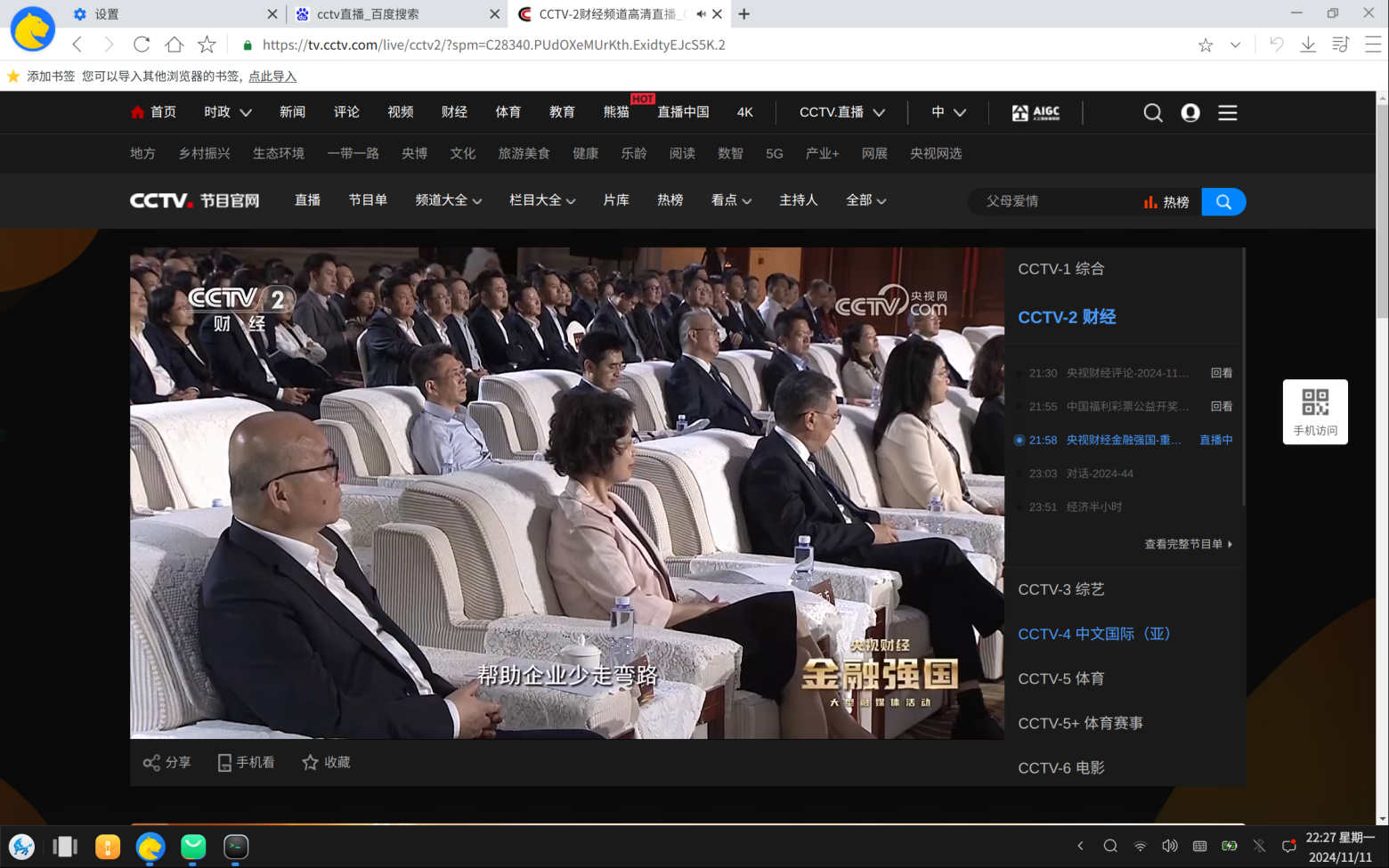
Task: Open 首页 home nav item
Action: tap(153, 112)
